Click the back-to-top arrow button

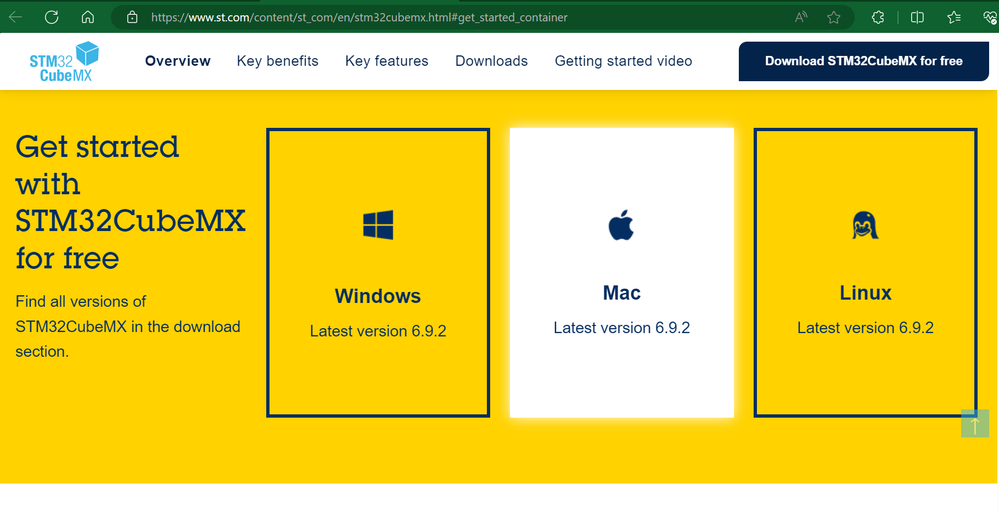point(975,423)
